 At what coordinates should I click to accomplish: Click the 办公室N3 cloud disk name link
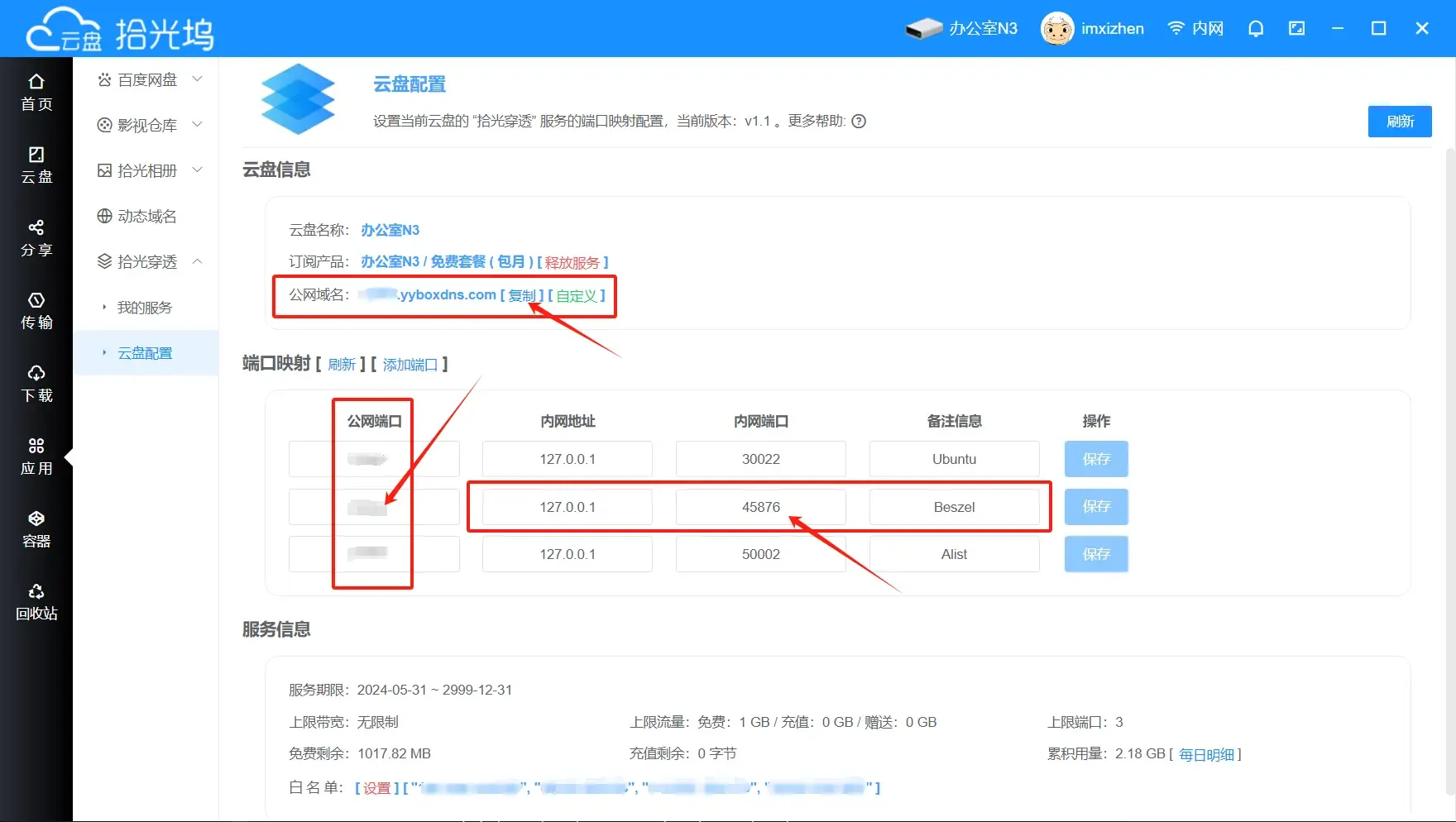point(390,230)
